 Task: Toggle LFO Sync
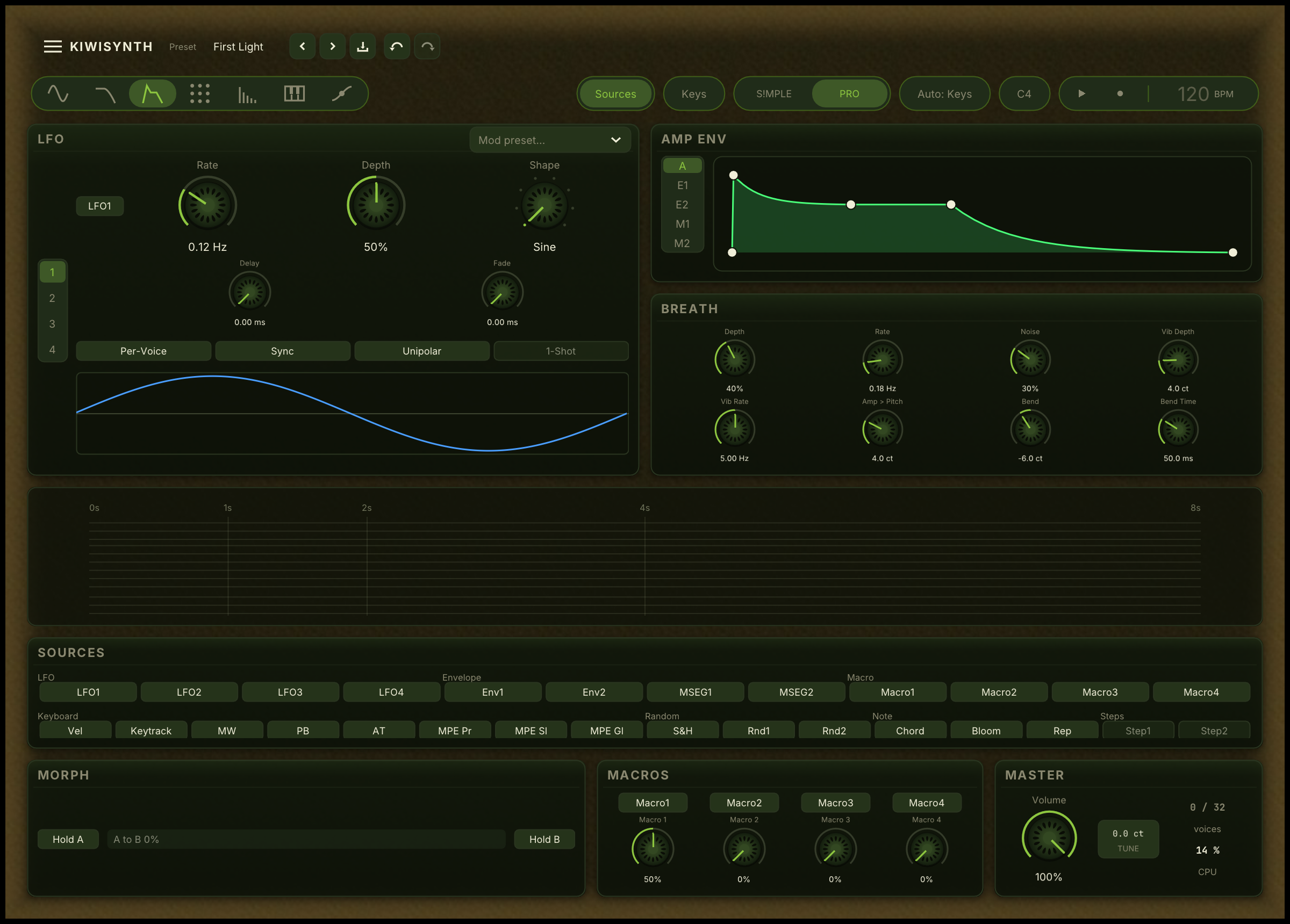283,351
